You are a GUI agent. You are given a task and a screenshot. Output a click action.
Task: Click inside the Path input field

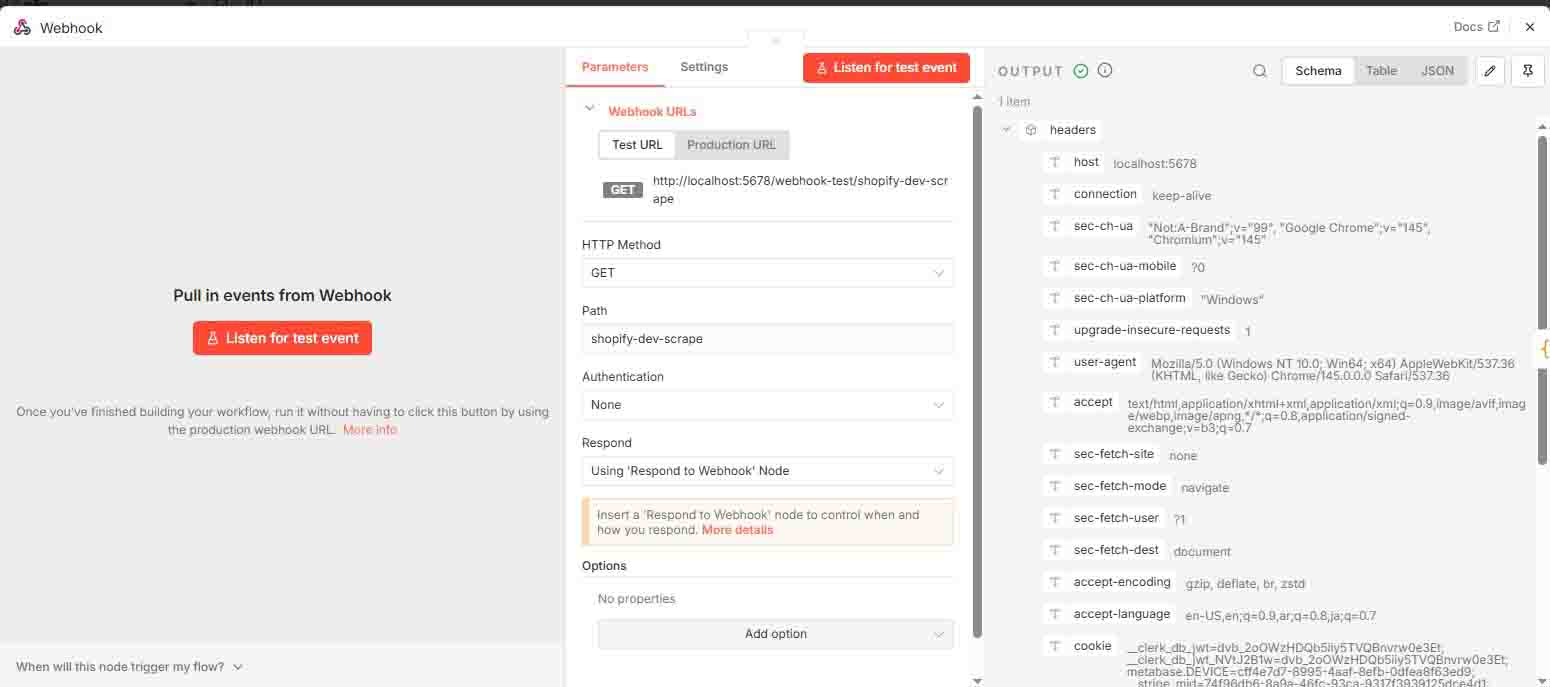click(766, 339)
